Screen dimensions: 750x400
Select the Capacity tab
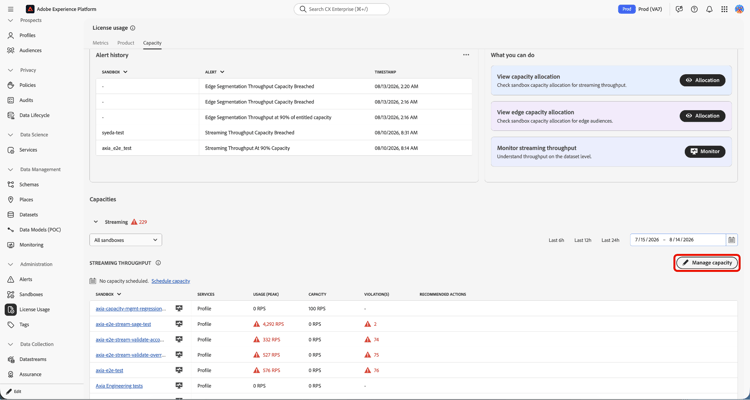152,43
